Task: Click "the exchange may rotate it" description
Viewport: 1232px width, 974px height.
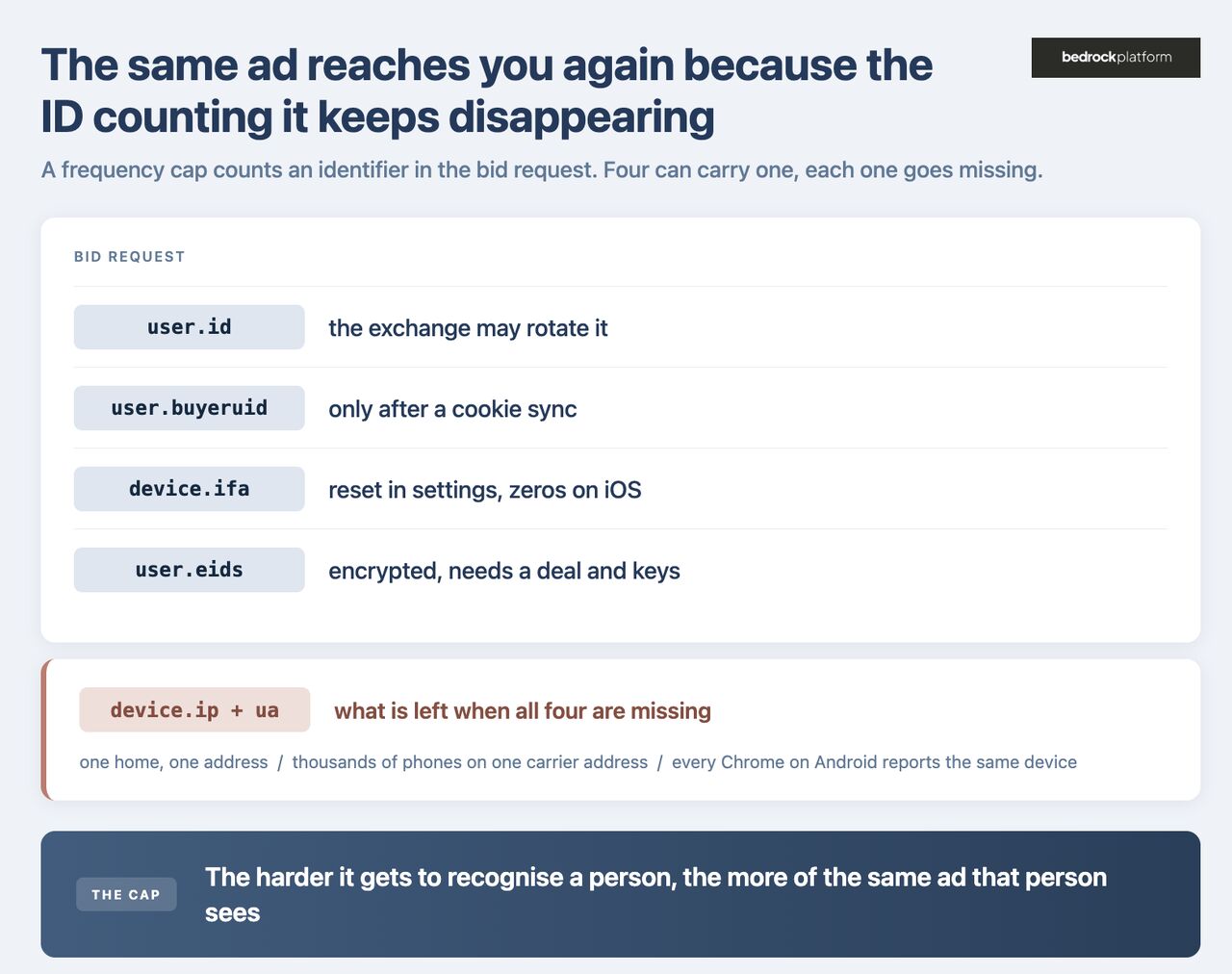Action: [x=468, y=328]
